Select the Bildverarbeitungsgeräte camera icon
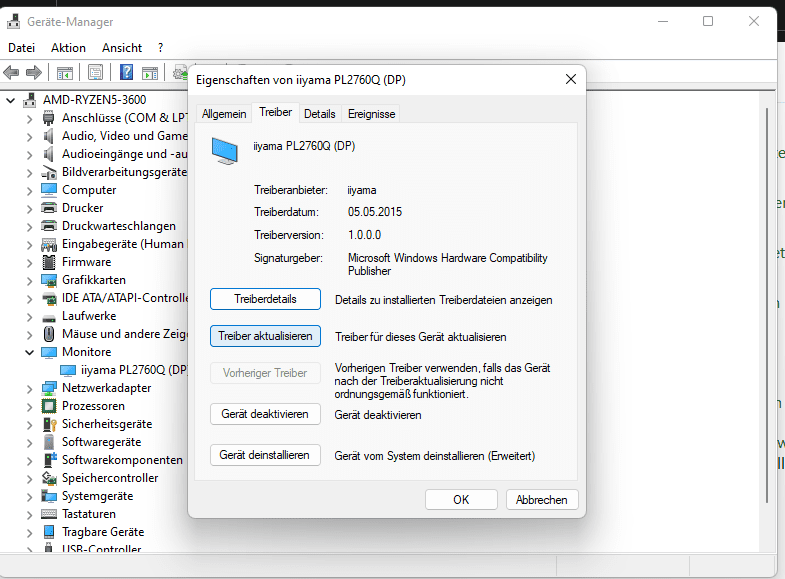Screen dimensions: 785x579 click(x=49, y=172)
